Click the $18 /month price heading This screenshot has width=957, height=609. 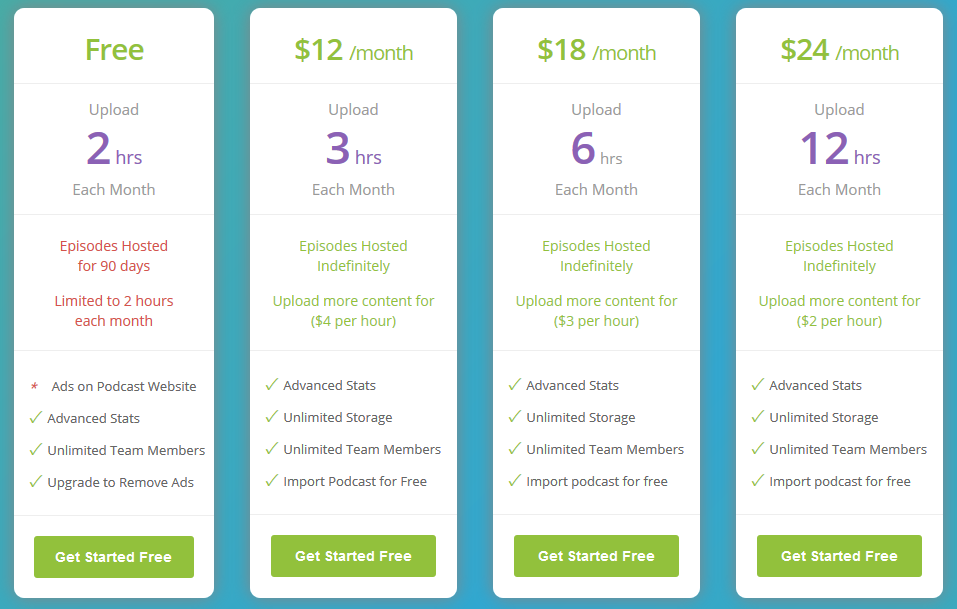coord(596,51)
